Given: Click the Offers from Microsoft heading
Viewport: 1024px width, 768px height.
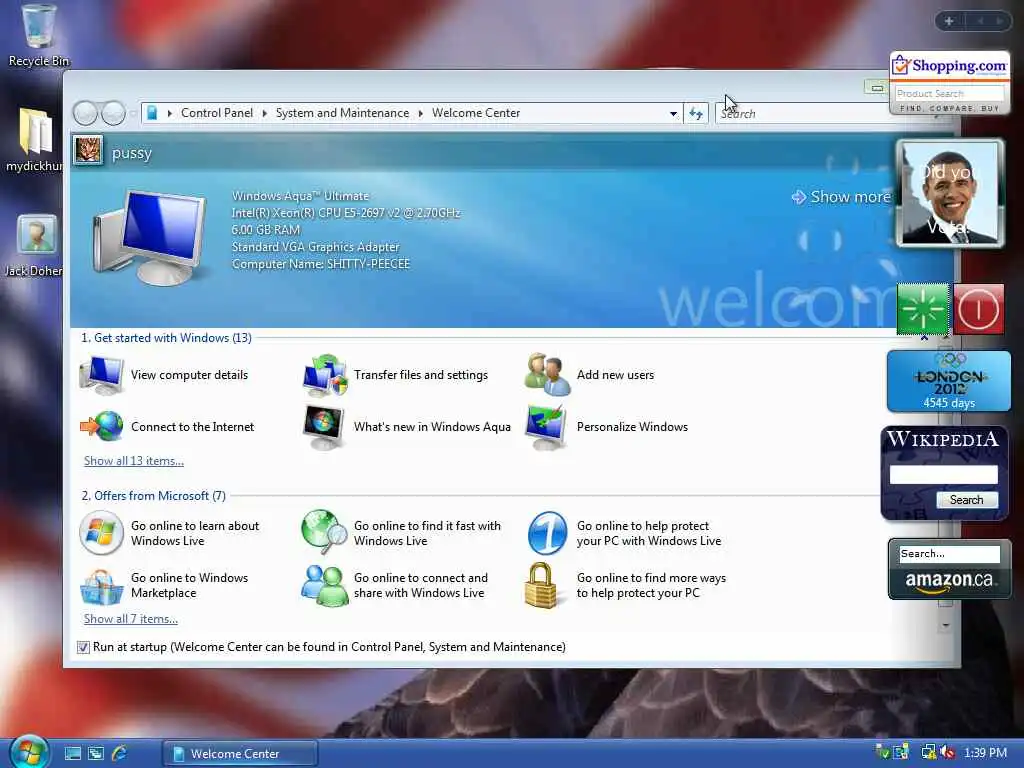Looking at the screenshot, I should coord(153,496).
